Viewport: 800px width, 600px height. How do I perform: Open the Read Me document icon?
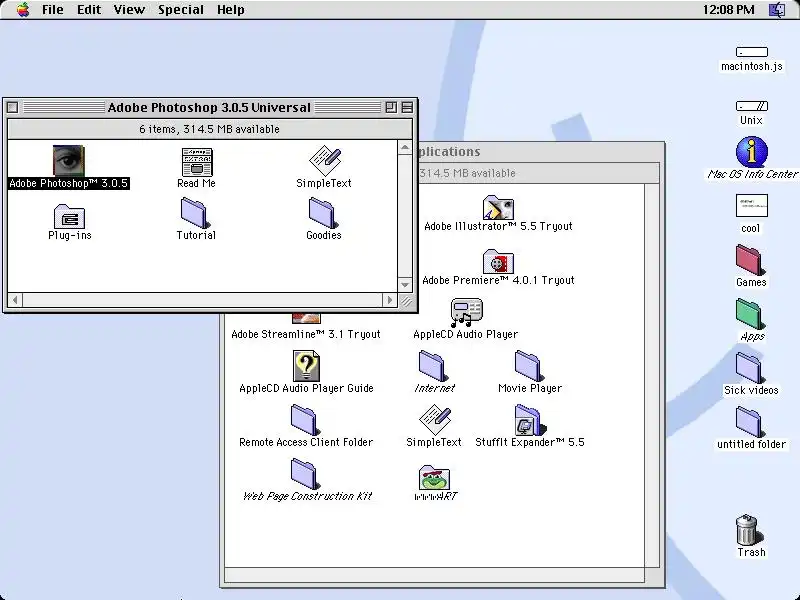click(x=196, y=162)
